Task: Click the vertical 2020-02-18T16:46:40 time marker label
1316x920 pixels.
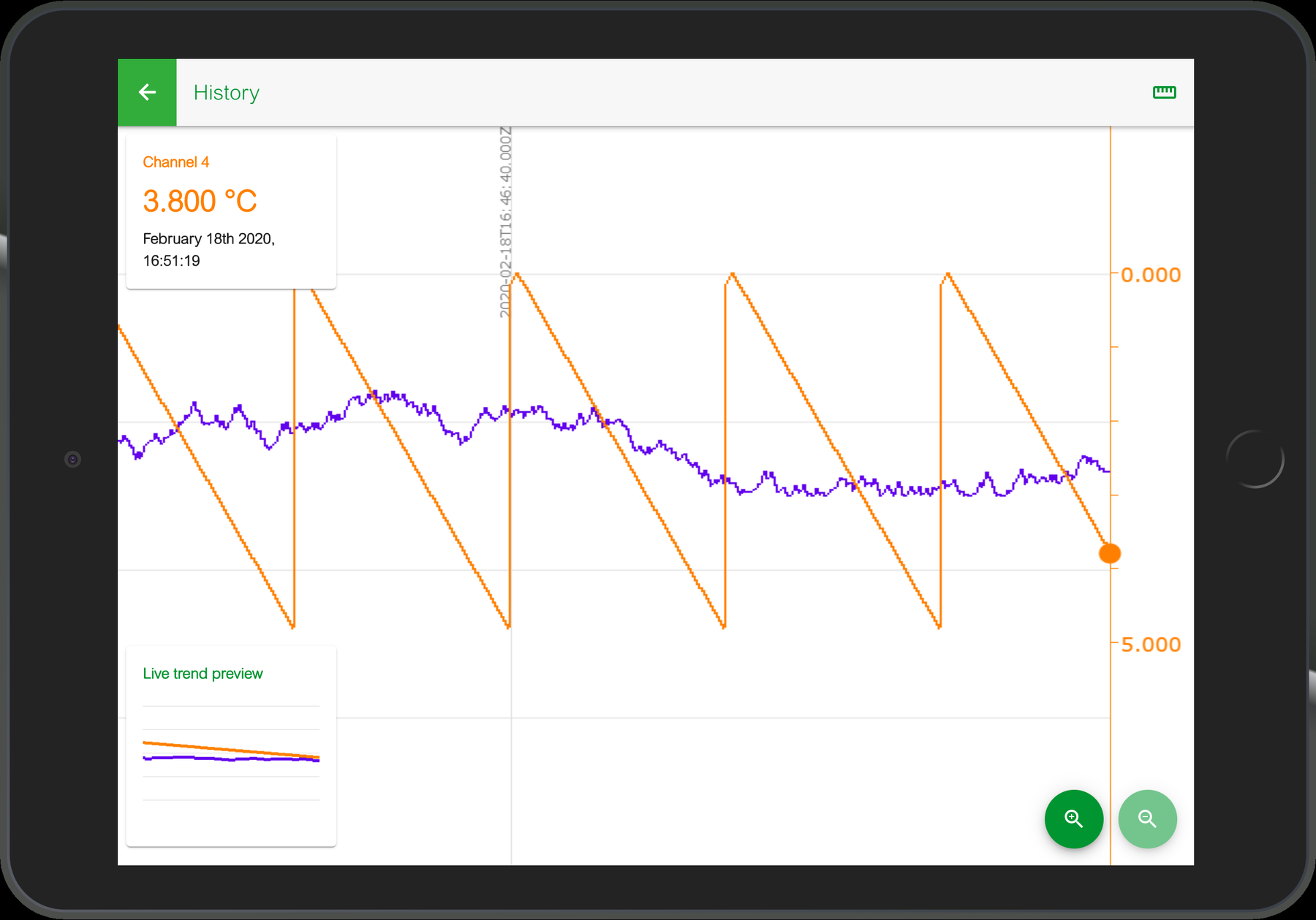Action: (x=505, y=222)
